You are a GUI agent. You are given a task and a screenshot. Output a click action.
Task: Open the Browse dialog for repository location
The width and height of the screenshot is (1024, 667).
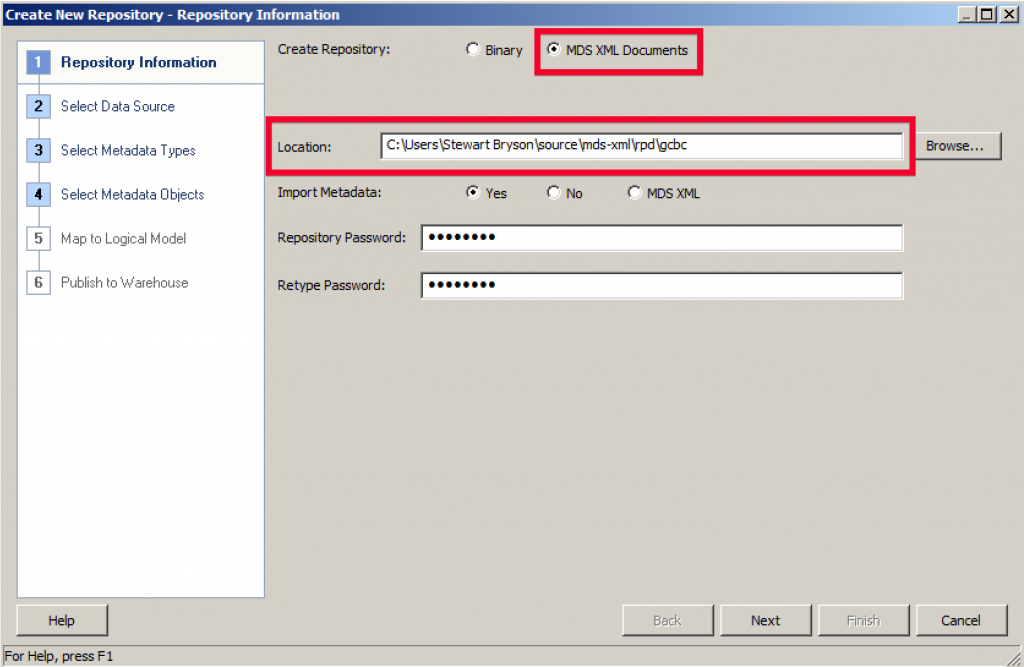coord(957,145)
